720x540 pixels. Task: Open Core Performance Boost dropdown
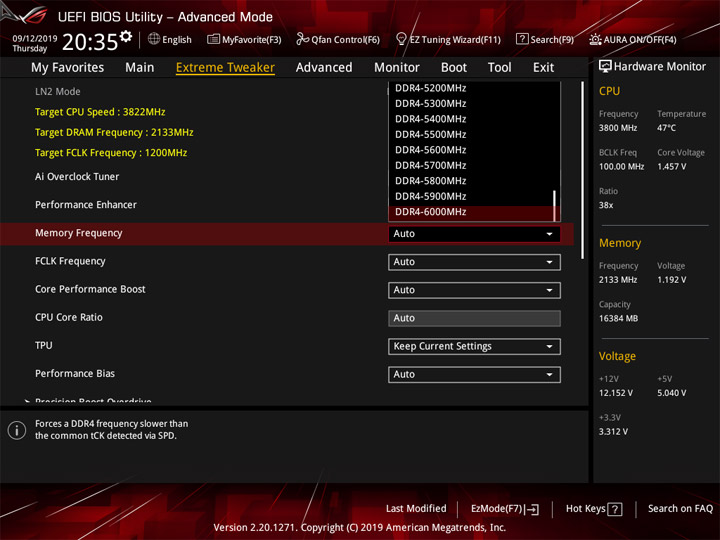[474, 290]
